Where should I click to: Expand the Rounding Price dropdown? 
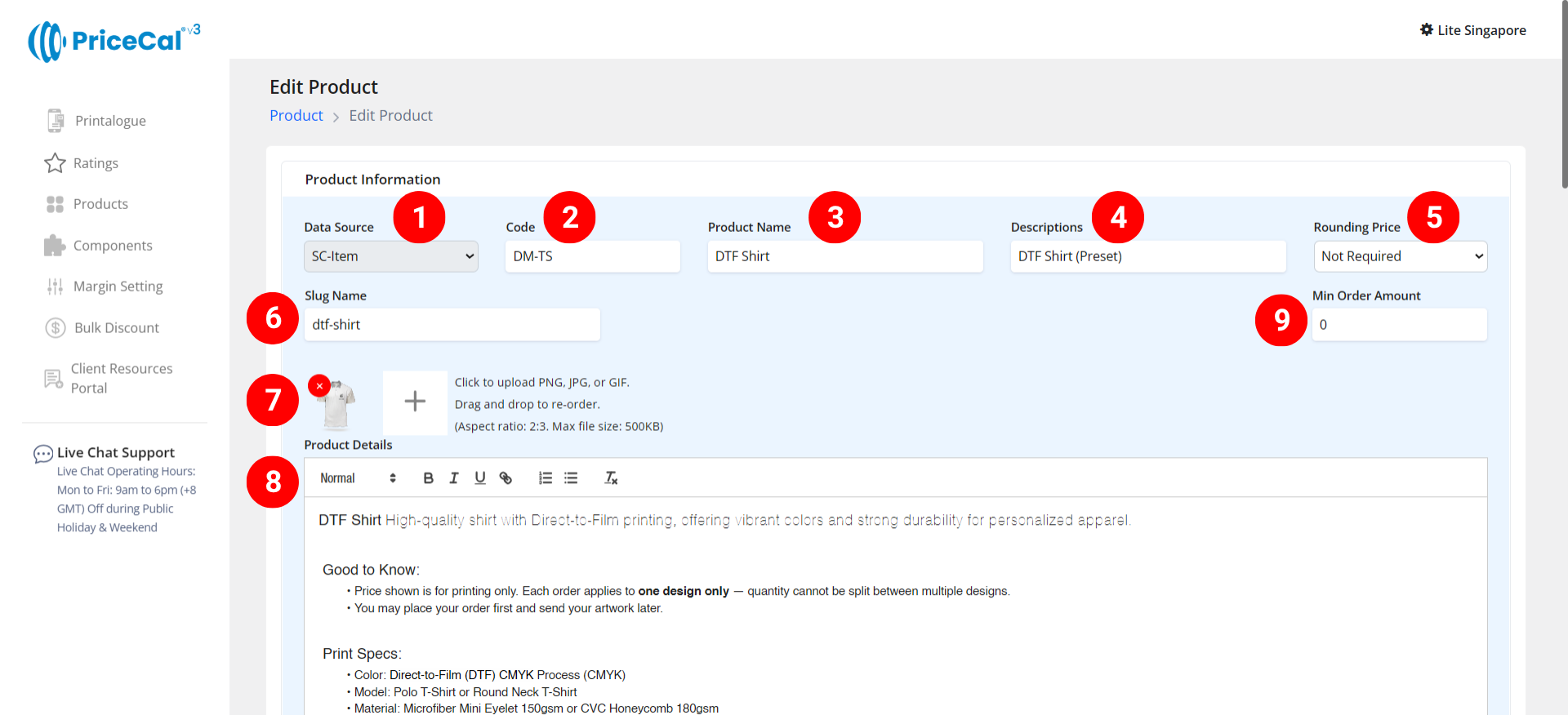(x=1400, y=256)
